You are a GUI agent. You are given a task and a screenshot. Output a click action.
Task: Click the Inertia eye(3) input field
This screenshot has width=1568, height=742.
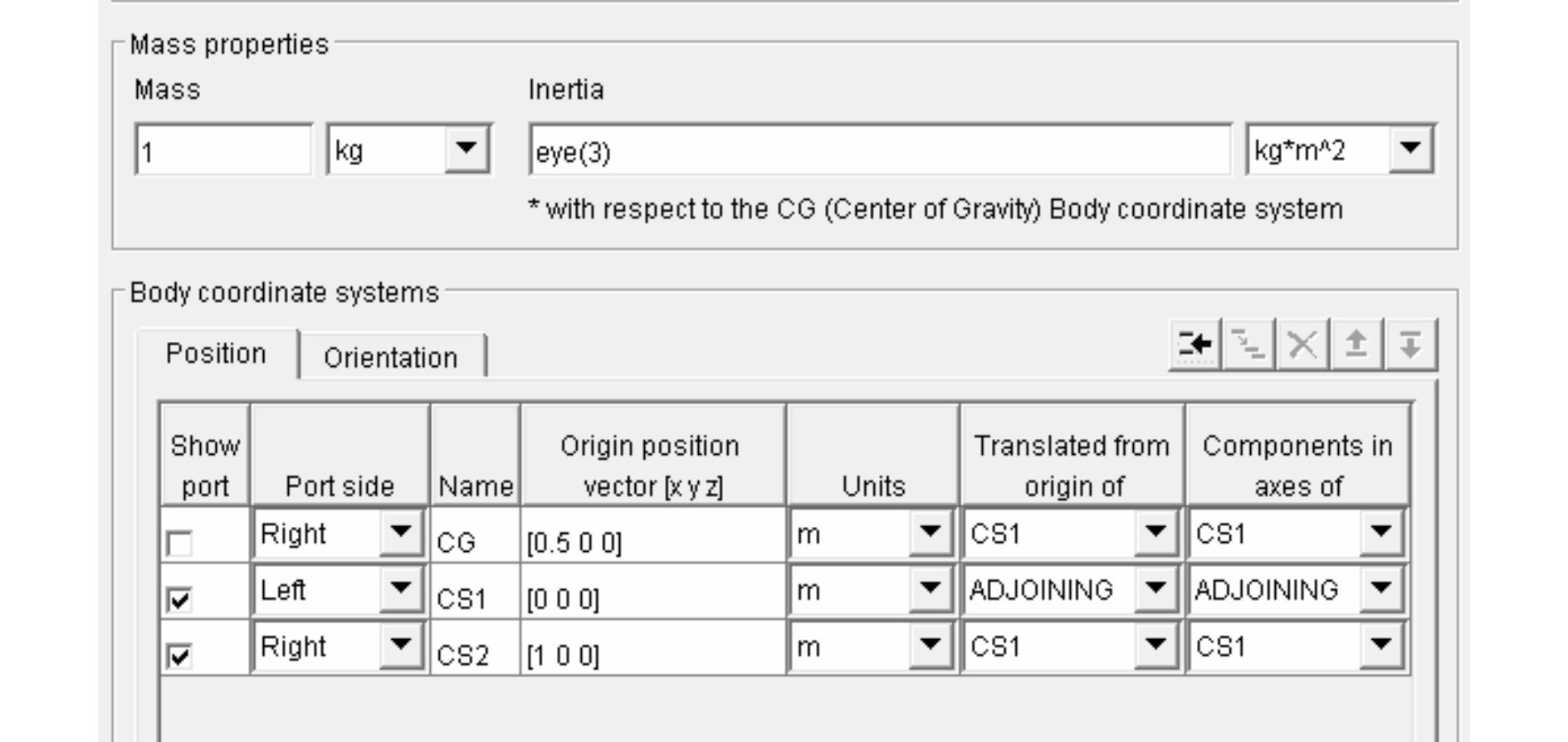pyautogui.click(x=878, y=152)
